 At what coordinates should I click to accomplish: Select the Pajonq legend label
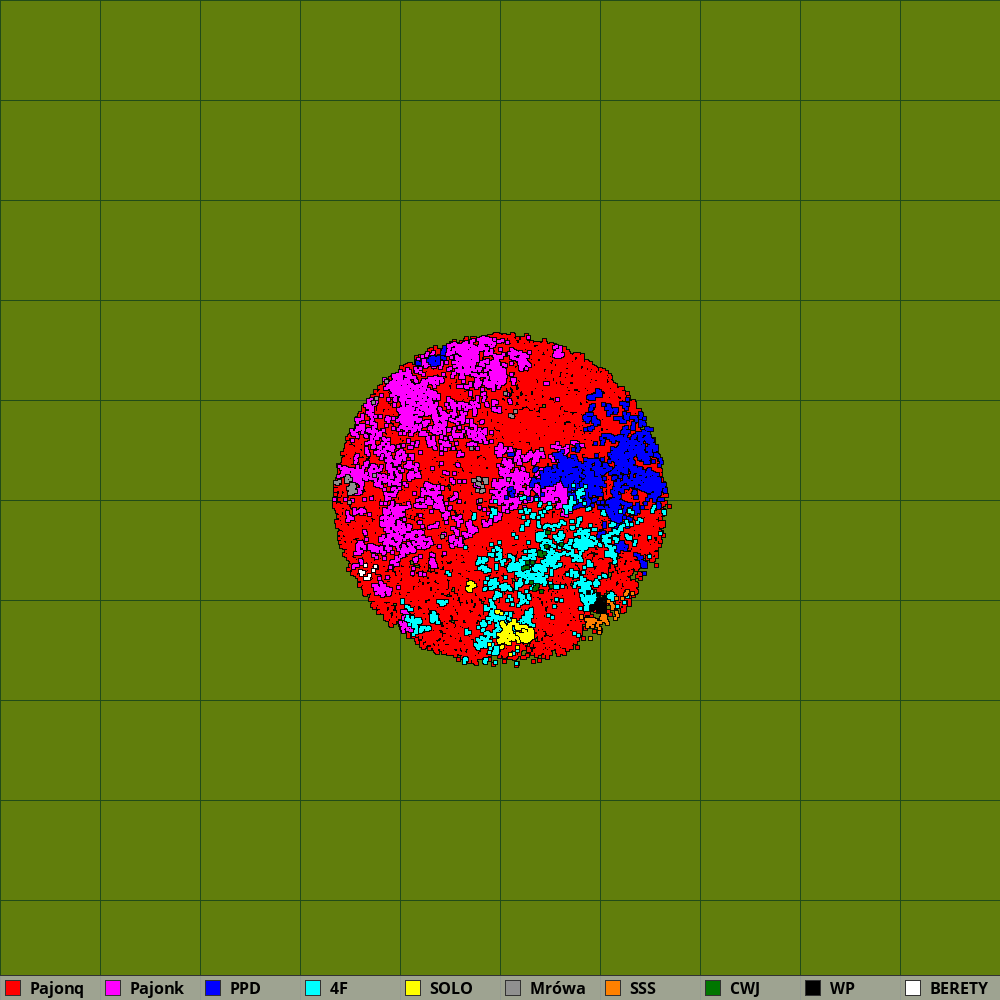57,989
